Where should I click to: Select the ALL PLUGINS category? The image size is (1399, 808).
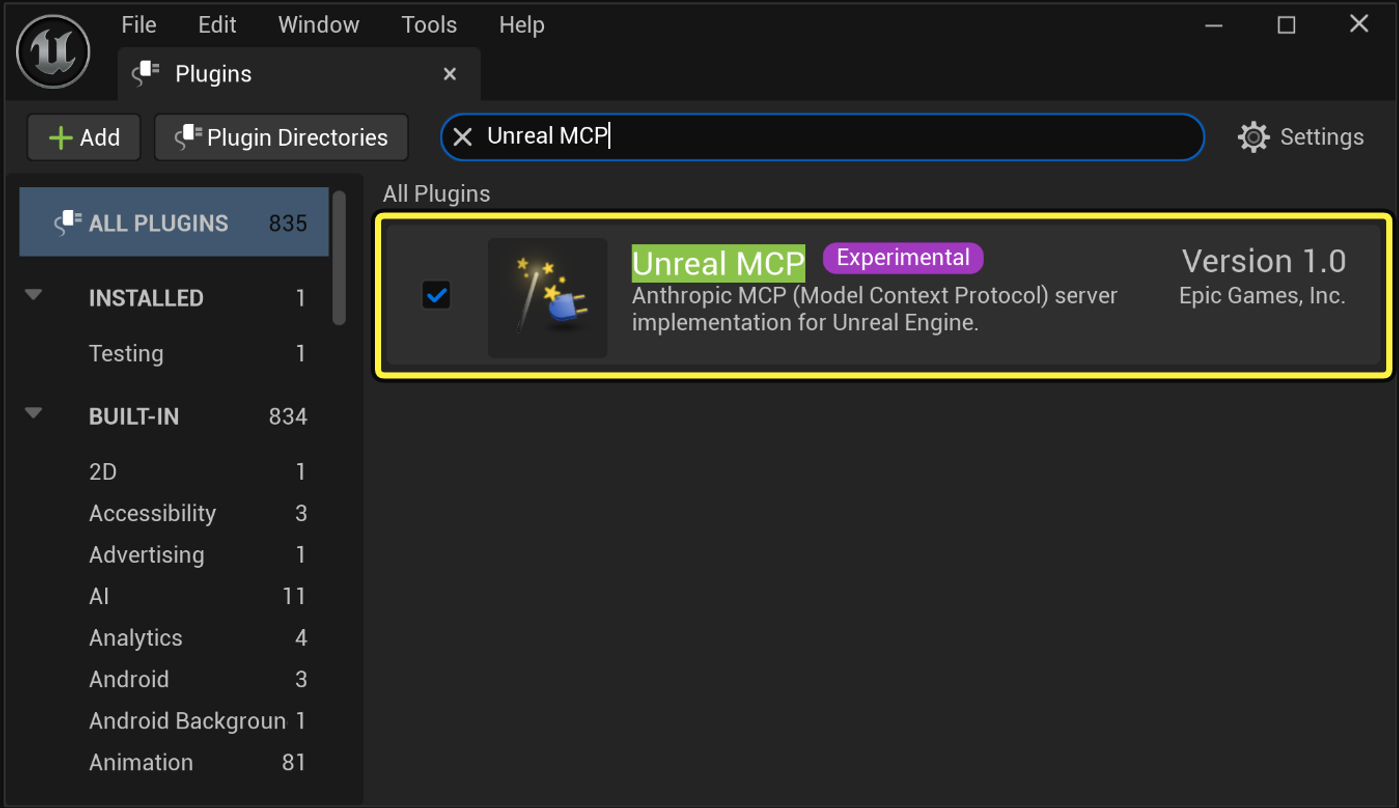174,223
